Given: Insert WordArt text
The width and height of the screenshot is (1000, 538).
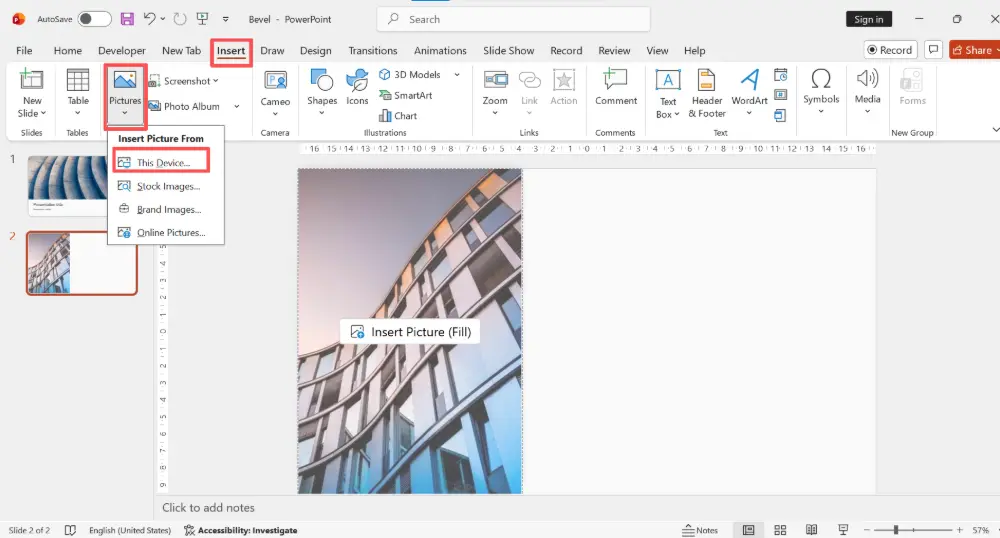Looking at the screenshot, I should tap(749, 94).
